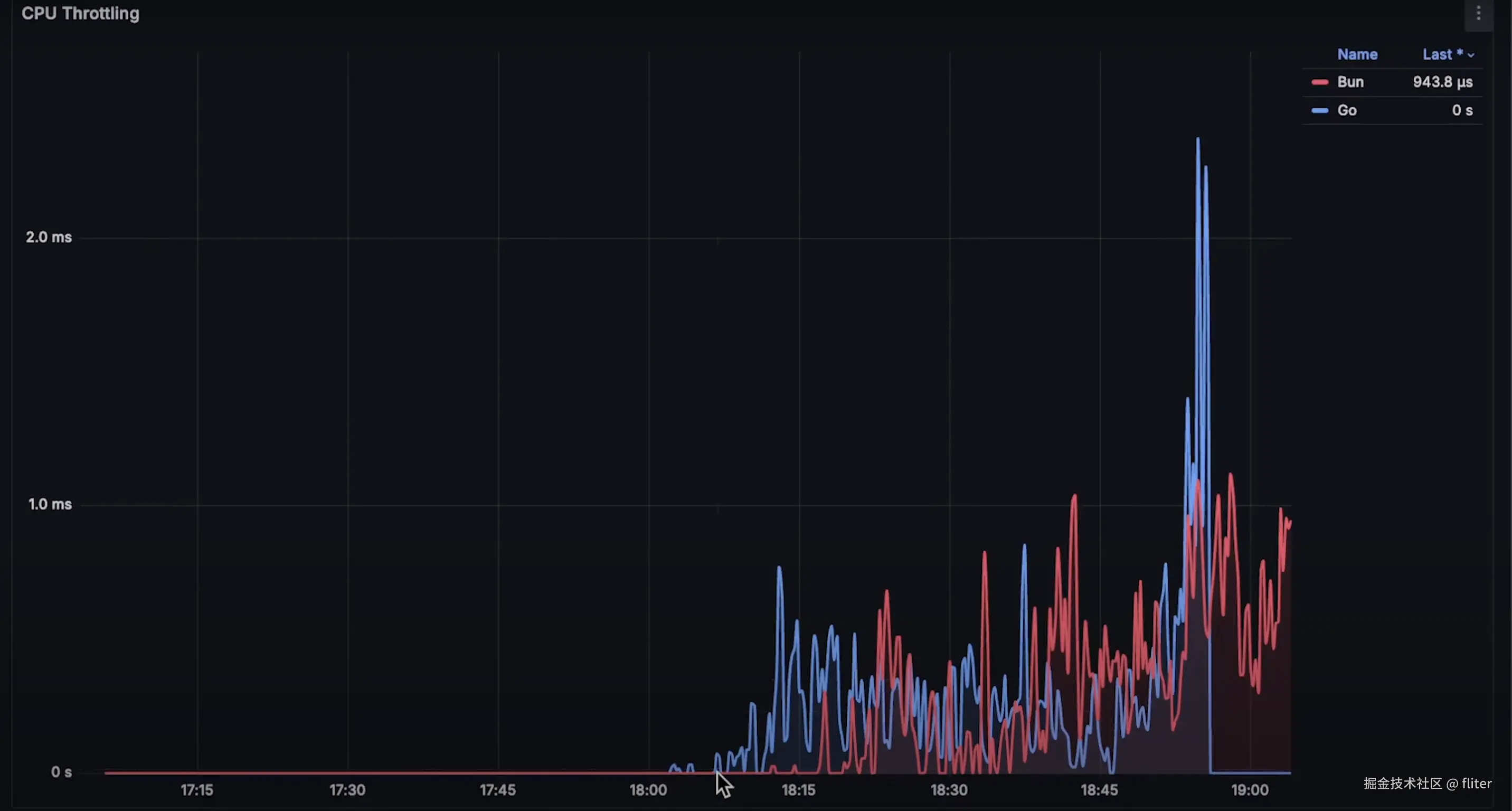The image size is (1512, 811).
Task: Toggle Bun series visibility via legend label
Action: pos(1350,82)
